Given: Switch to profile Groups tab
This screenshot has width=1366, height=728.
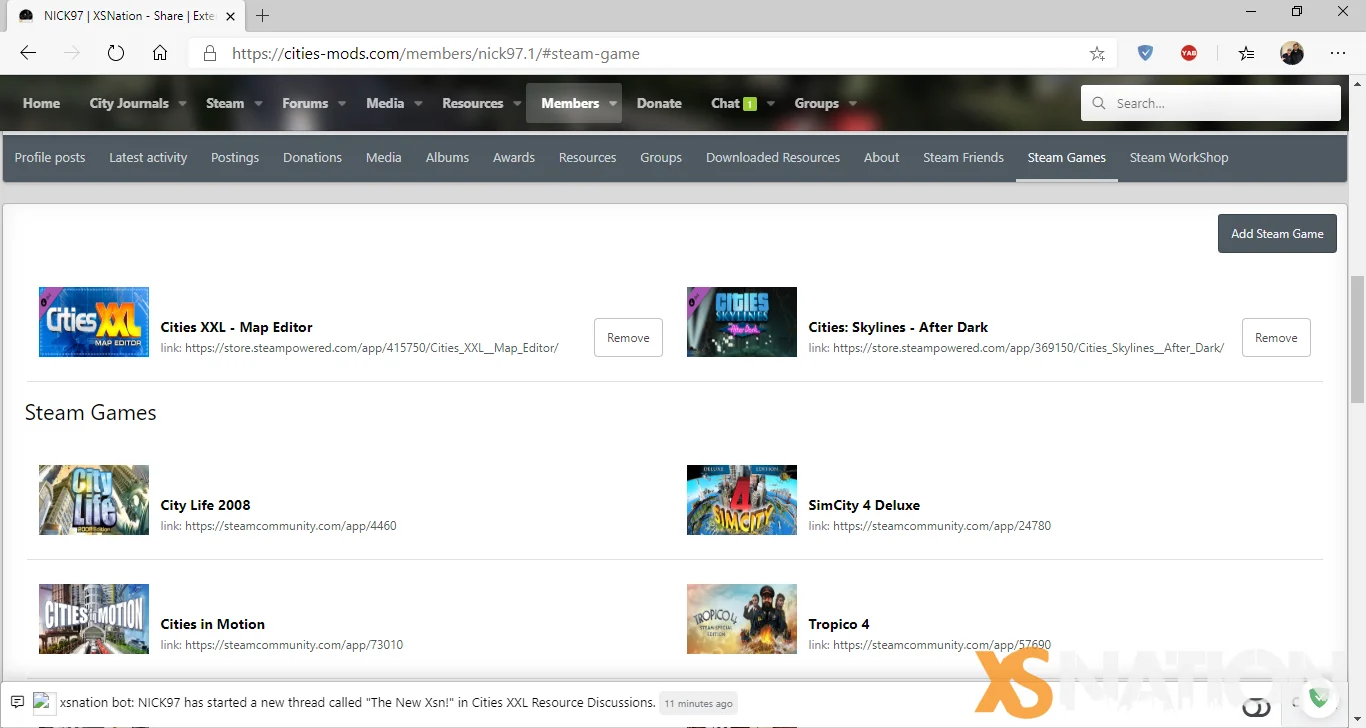Looking at the screenshot, I should pos(661,157).
